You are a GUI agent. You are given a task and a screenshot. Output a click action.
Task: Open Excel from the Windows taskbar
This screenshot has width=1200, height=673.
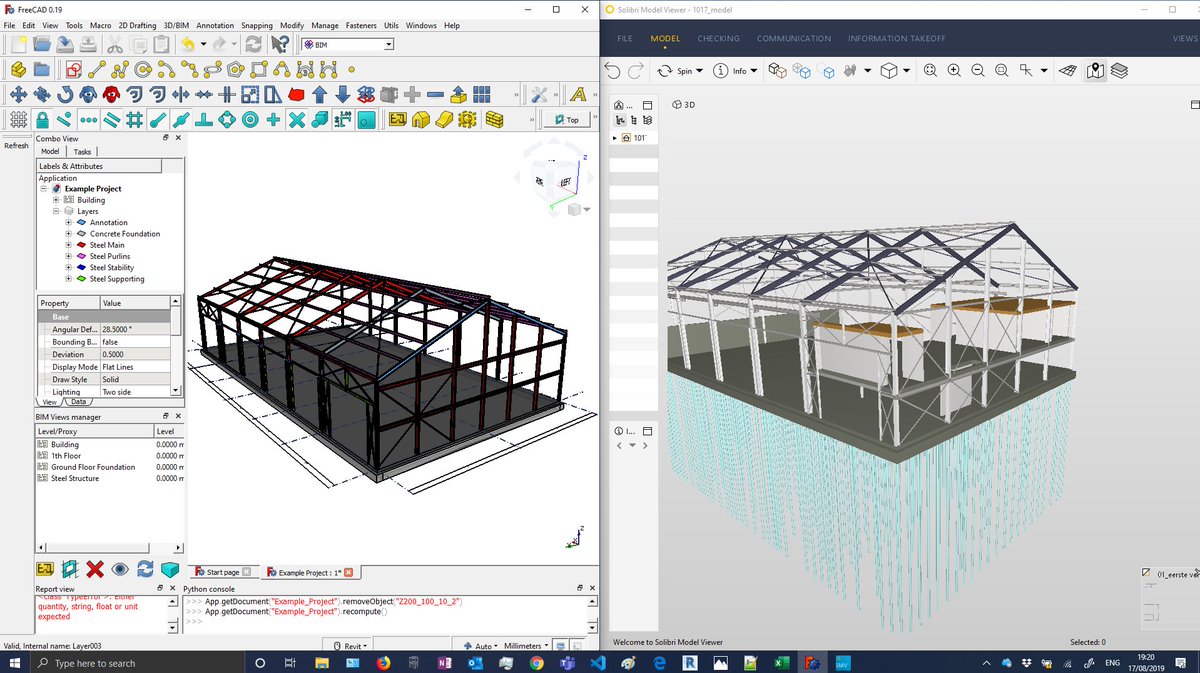[x=781, y=663]
